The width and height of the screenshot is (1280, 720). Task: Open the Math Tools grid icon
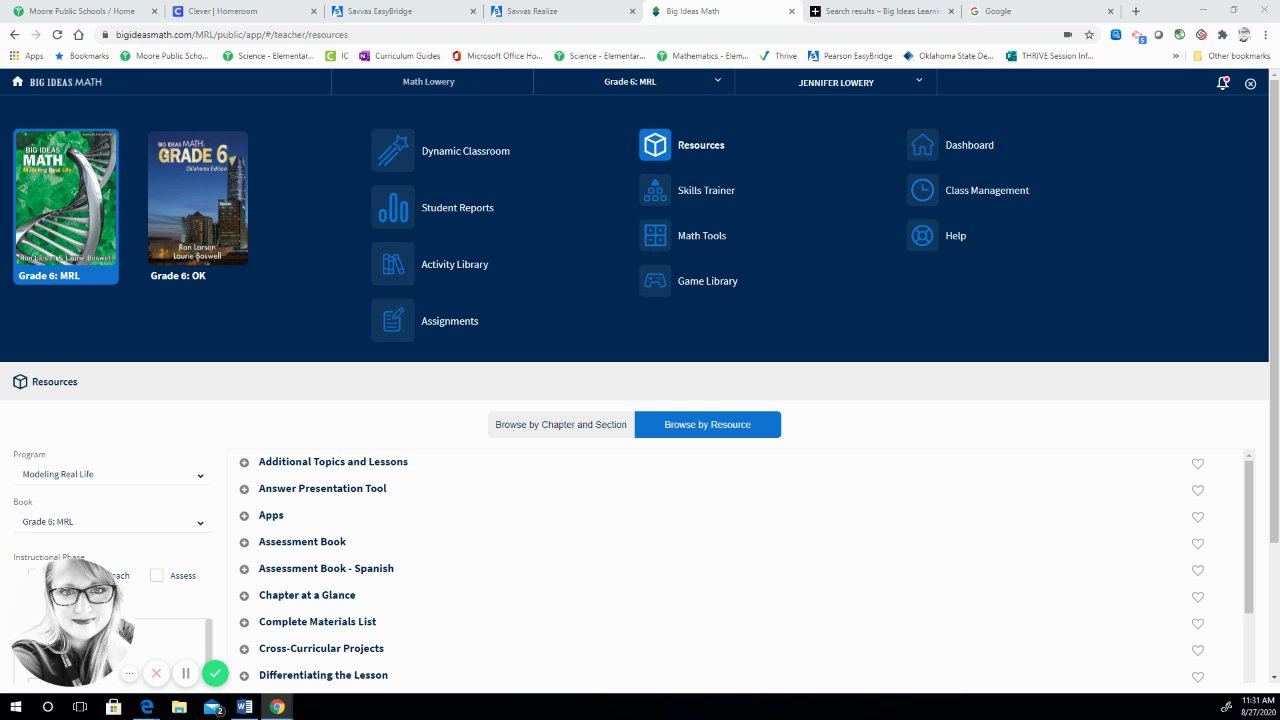(x=655, y=236)
